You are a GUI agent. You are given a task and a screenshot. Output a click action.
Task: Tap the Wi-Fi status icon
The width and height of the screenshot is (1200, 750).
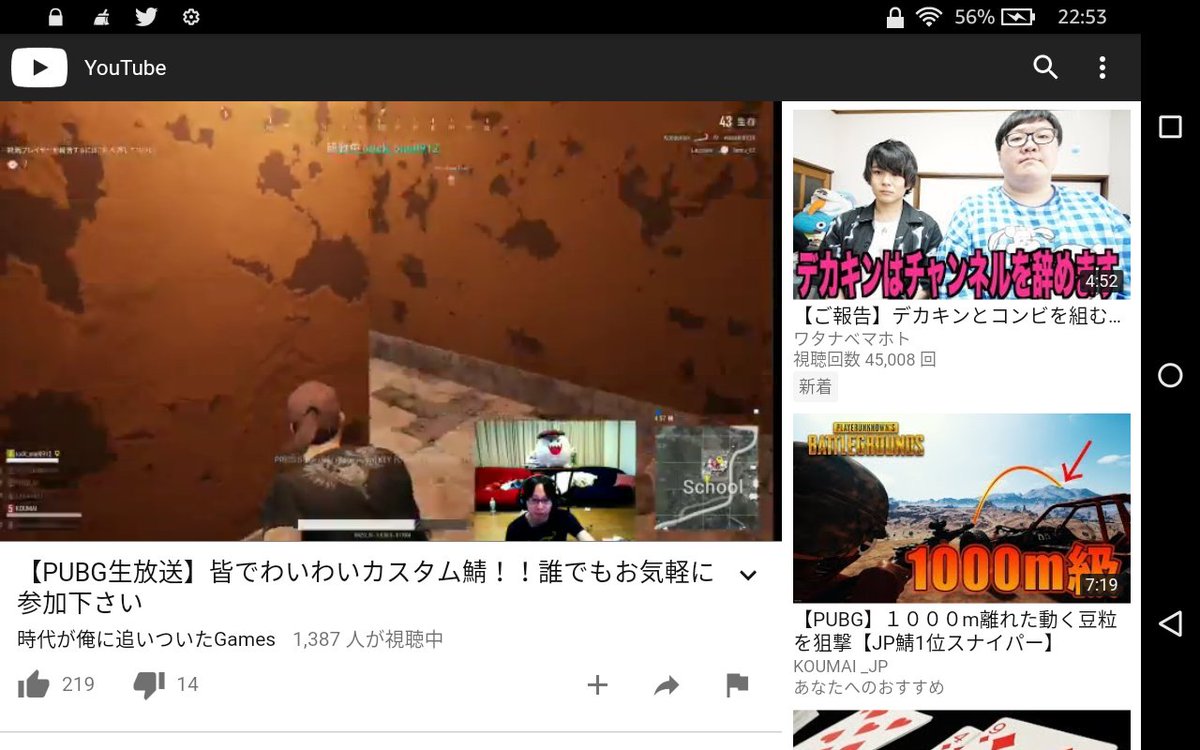coord(929,17)
